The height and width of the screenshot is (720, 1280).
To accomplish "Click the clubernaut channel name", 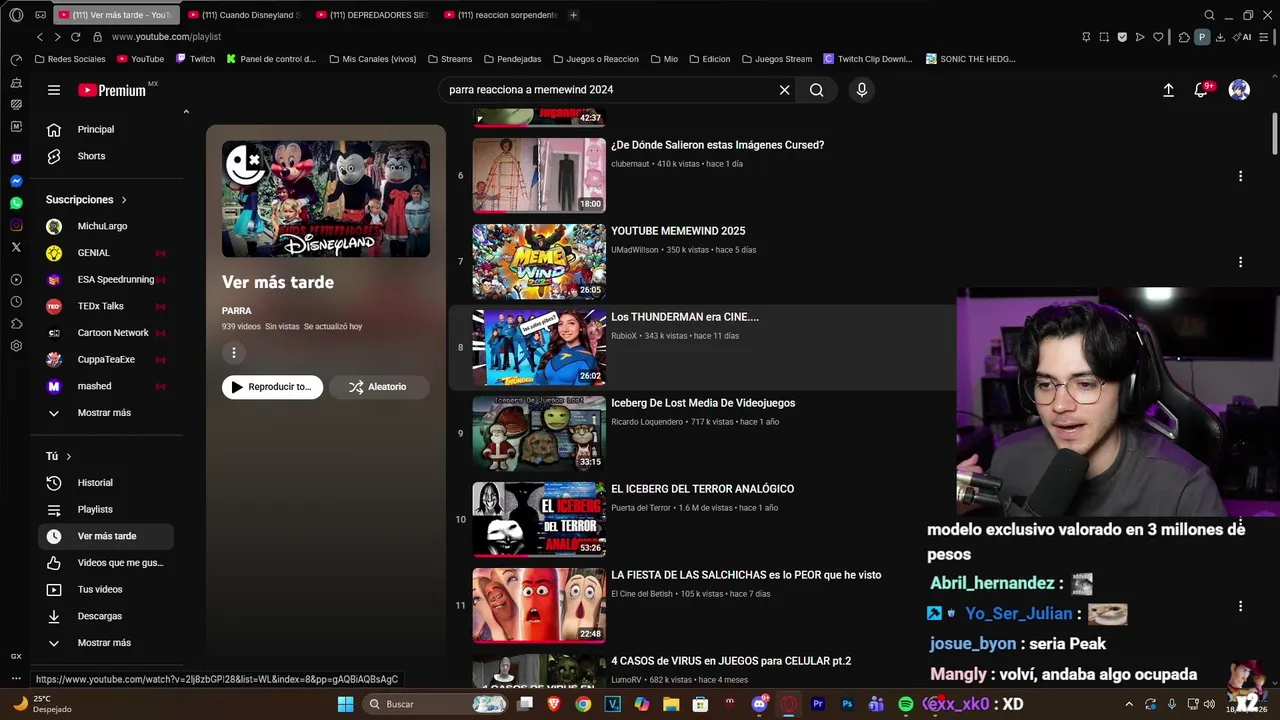I will 630,164.
